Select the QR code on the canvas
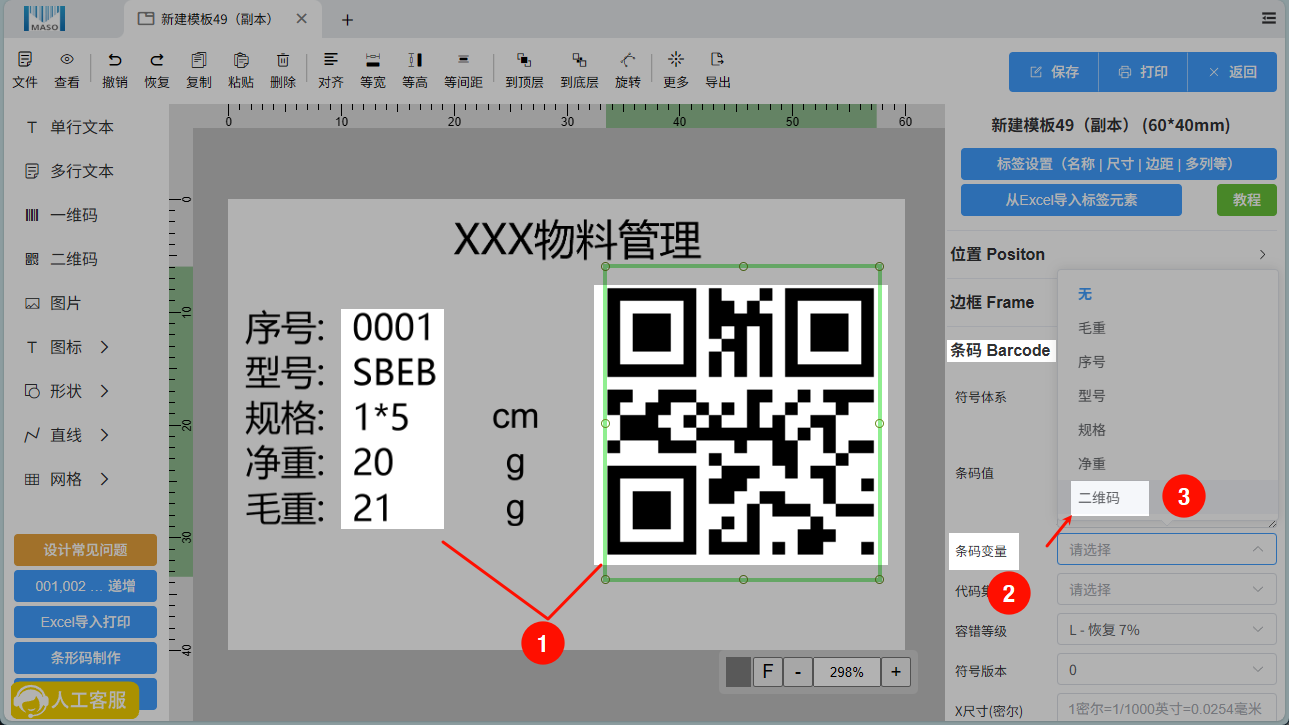This screenshot has width=1289, height=725. [x=742, y=423]
